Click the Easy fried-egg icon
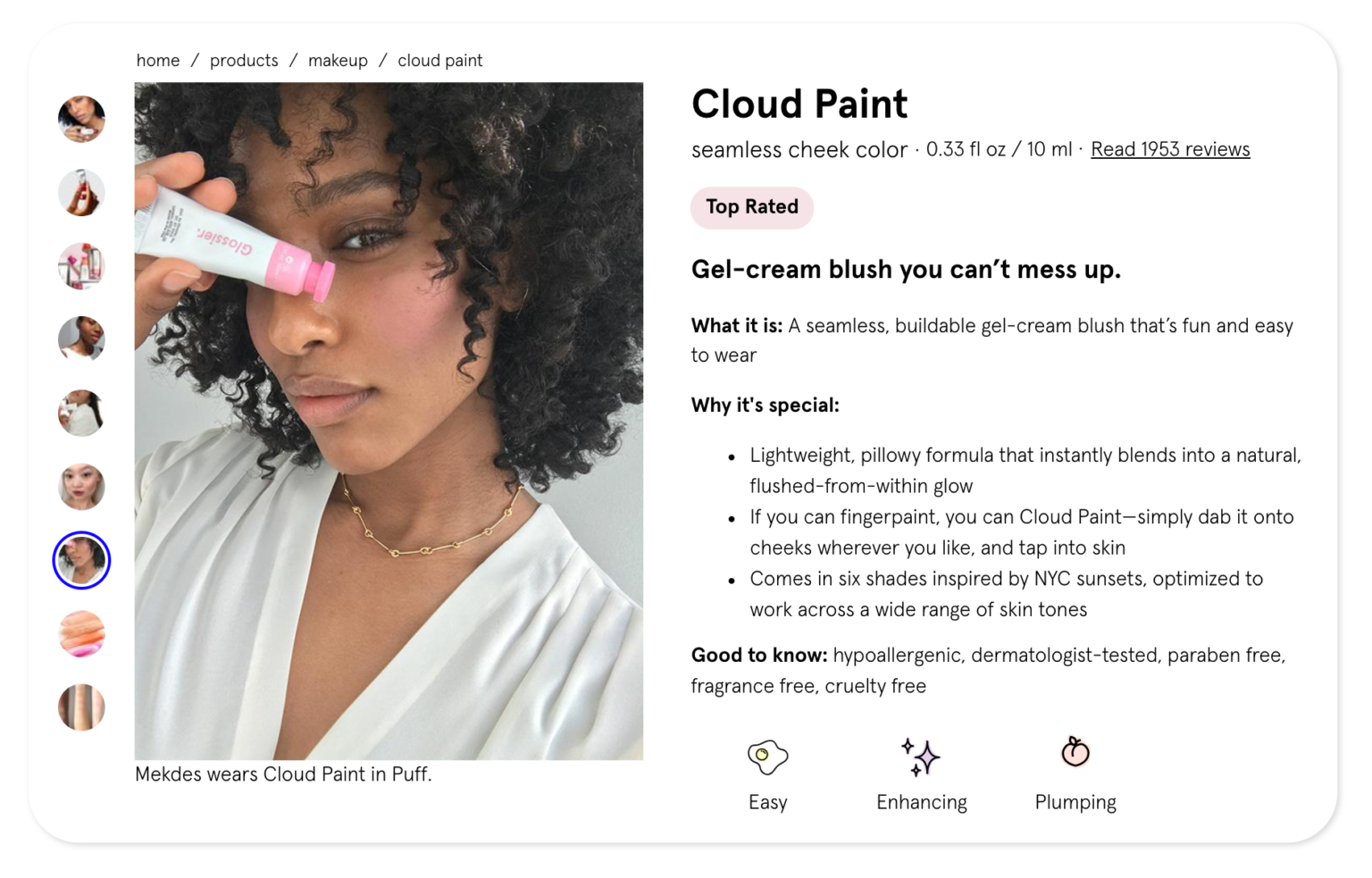1372x878 pixels. pos(766,757)
